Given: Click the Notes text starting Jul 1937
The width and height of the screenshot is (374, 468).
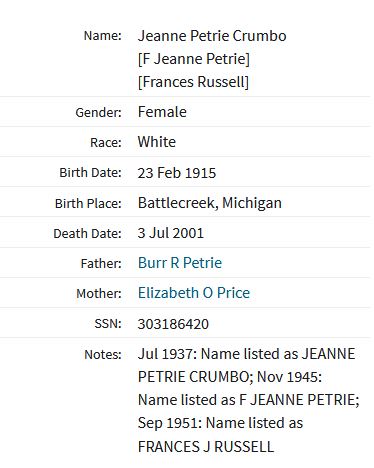Looking at the screenshot, I should [248, 400].
